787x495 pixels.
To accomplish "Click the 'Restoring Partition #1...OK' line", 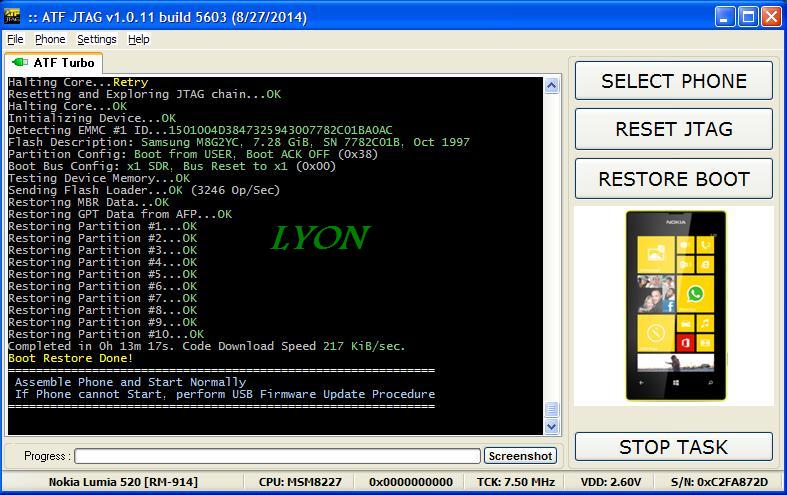I will coord(103,226).
